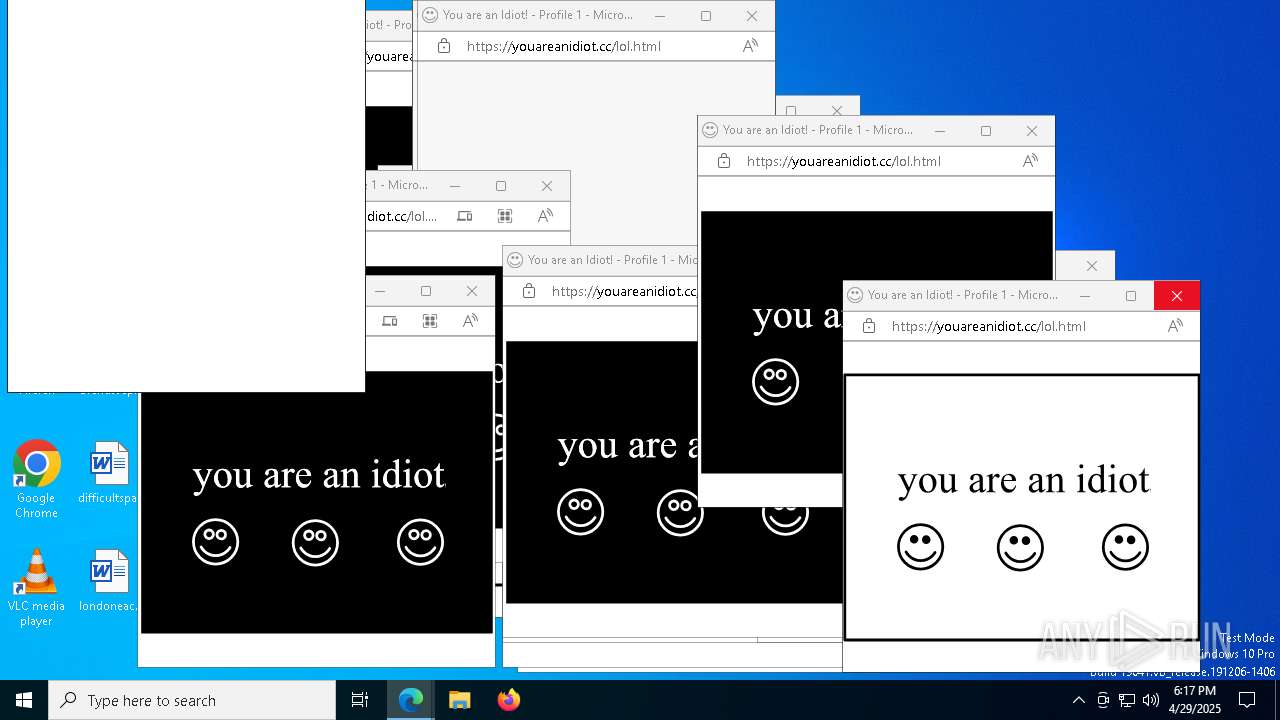The image size is (1280, 720).
Task: Click middle smiley on the white page
Action: pyautogui.click(x=1020, y=548)
